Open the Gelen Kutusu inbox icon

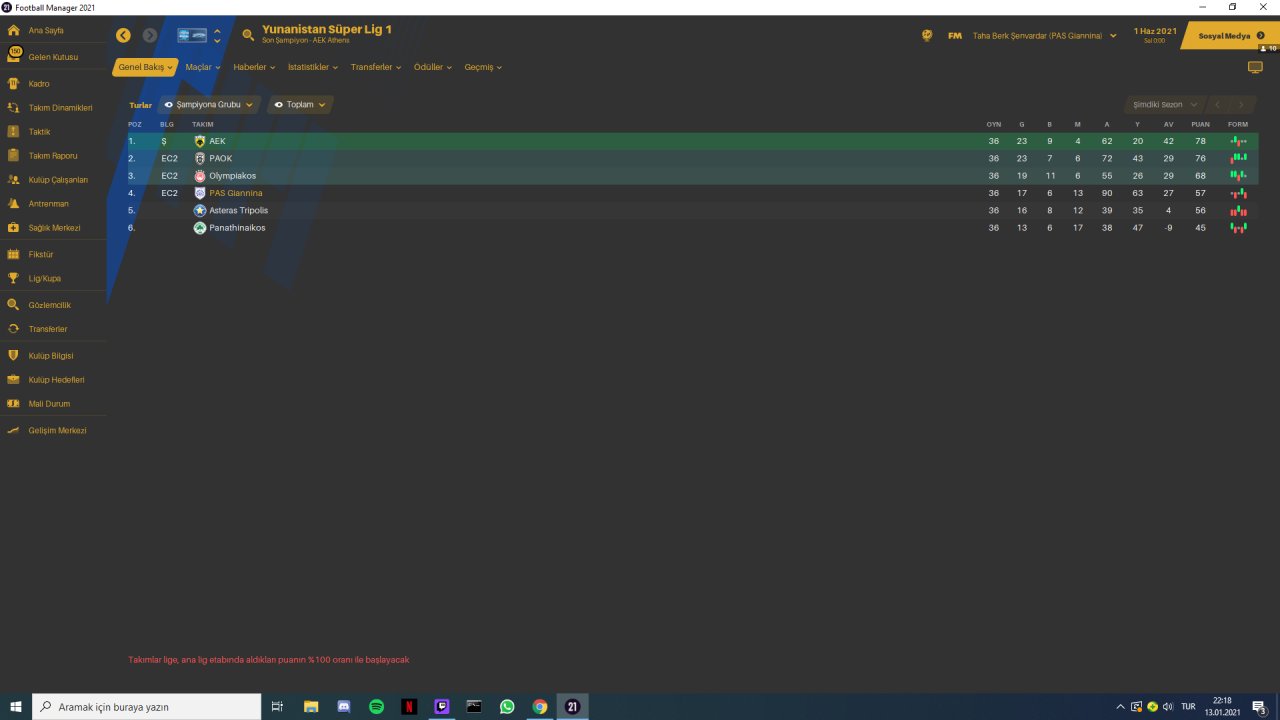pos(14,56)
